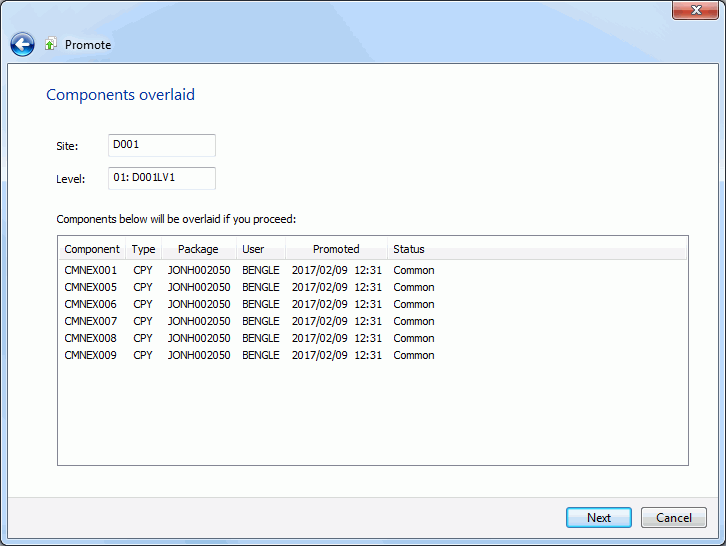Click BENGLE user in CMNEX006 row

tap(261, 304)
